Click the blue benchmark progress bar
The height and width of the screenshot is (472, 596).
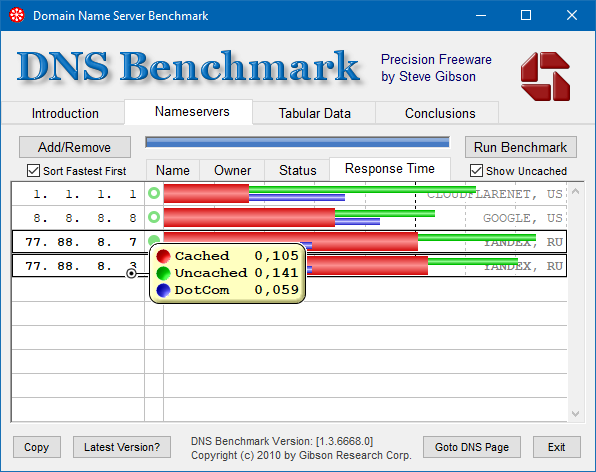[x=297, y=143]
